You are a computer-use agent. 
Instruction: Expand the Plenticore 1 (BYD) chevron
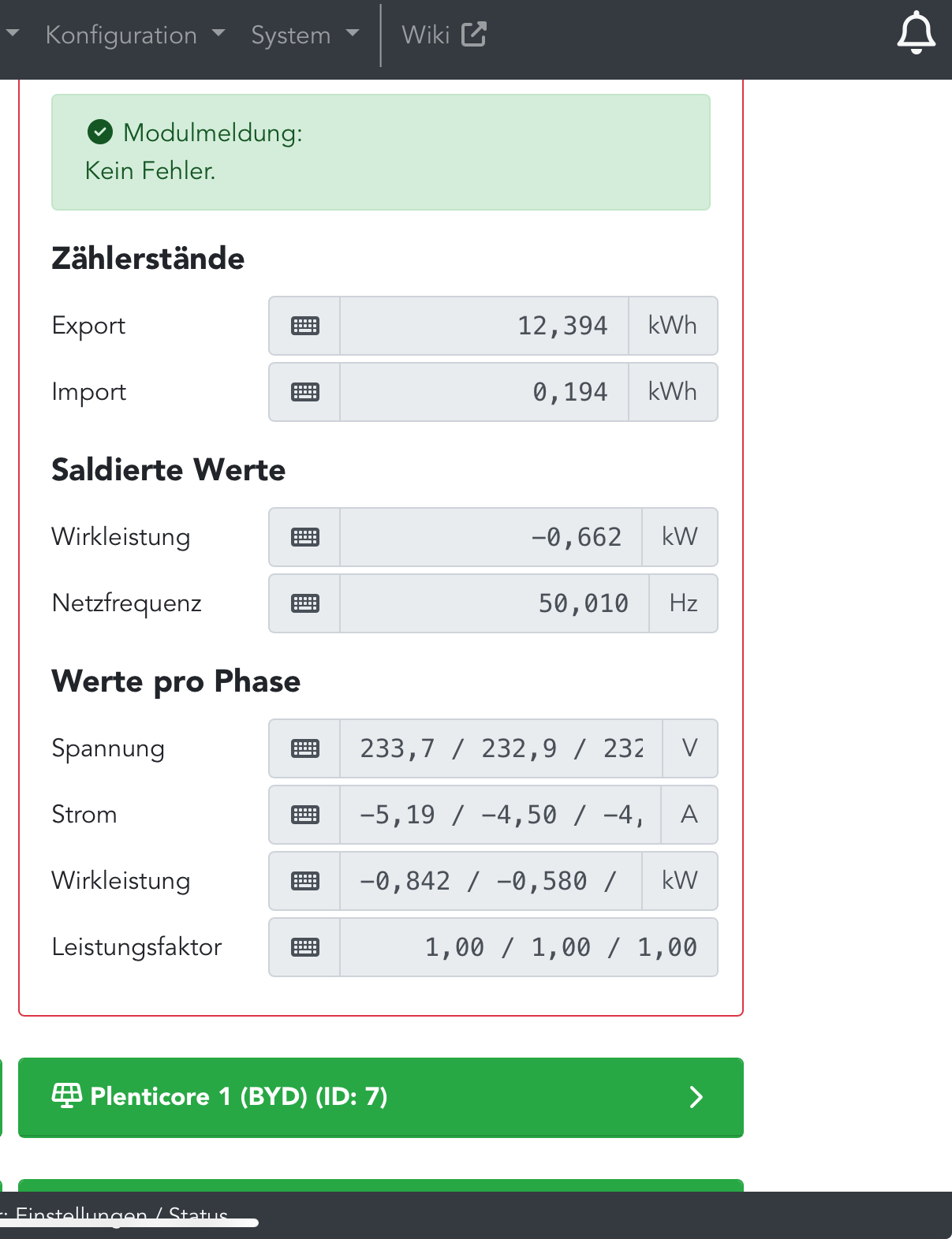pyautogui.click(x=696, y=1097)
